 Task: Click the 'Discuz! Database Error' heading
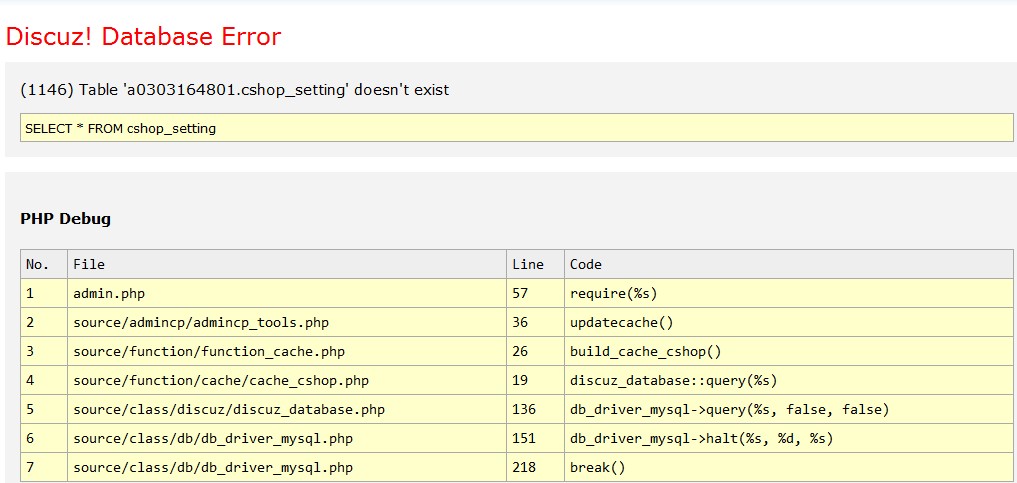[x=143, y=37]
